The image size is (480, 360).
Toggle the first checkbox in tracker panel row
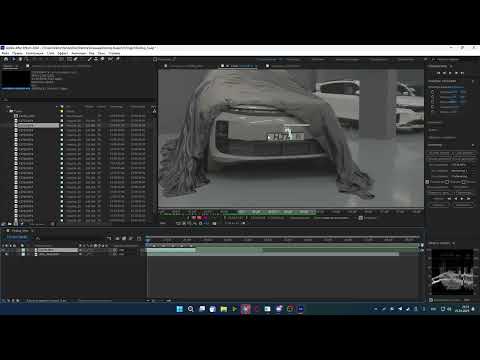point(427,182)
